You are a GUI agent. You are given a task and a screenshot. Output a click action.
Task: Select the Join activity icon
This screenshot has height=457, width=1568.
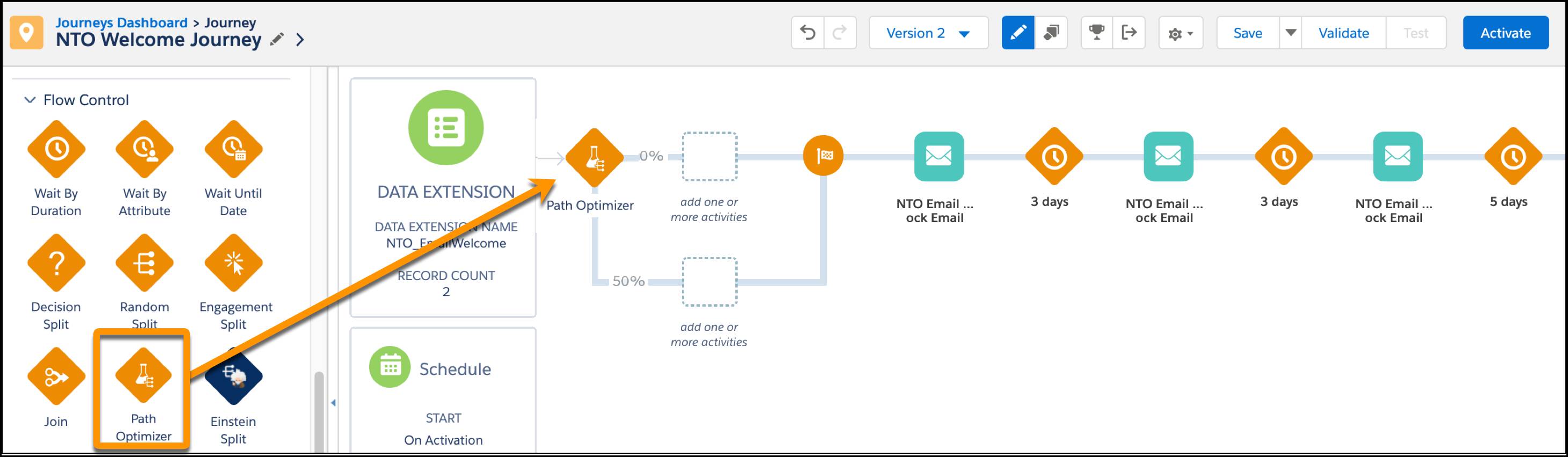[56, 377]
